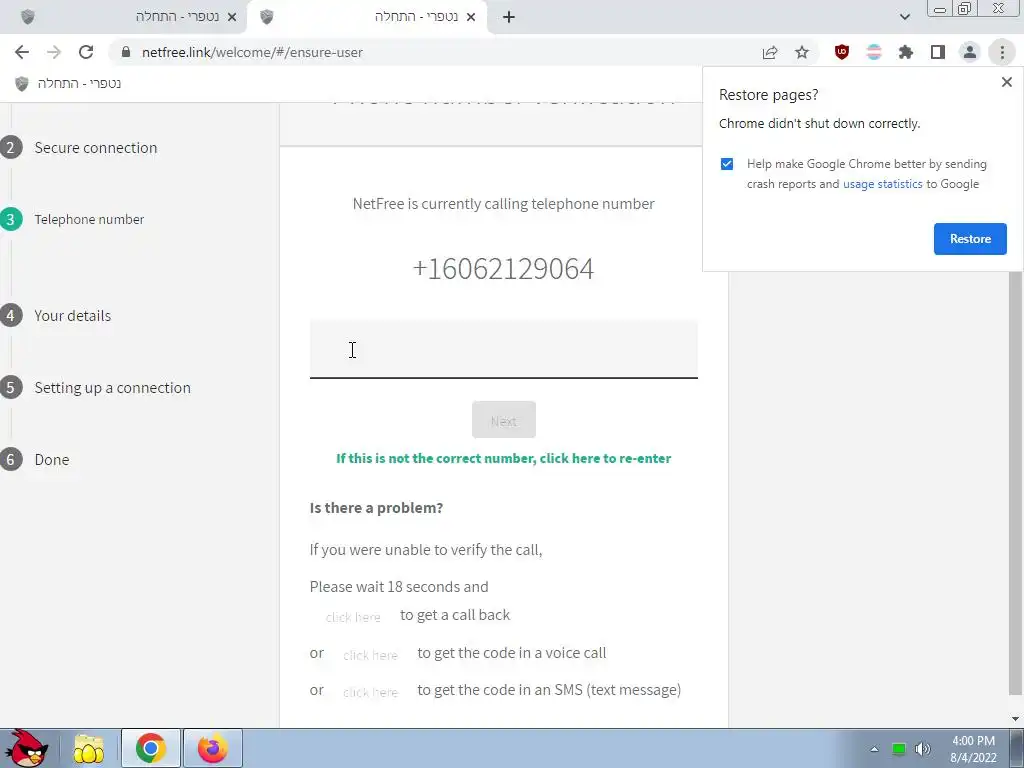Viewport: 1024px width, 768px height.
Task: Open a new tab with the plus button
Action: pyautogui.click(x=509, y=17)
